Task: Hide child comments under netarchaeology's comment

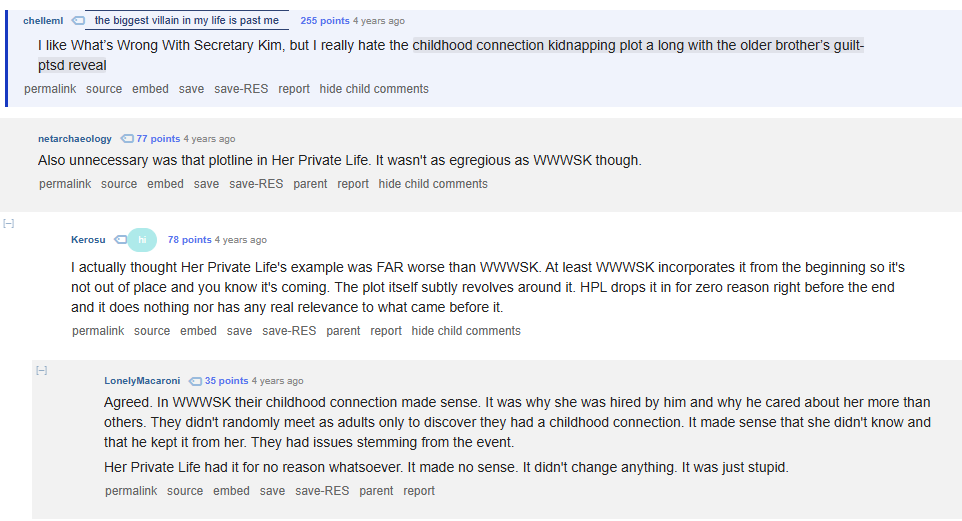Action: [x=433, y=184]
